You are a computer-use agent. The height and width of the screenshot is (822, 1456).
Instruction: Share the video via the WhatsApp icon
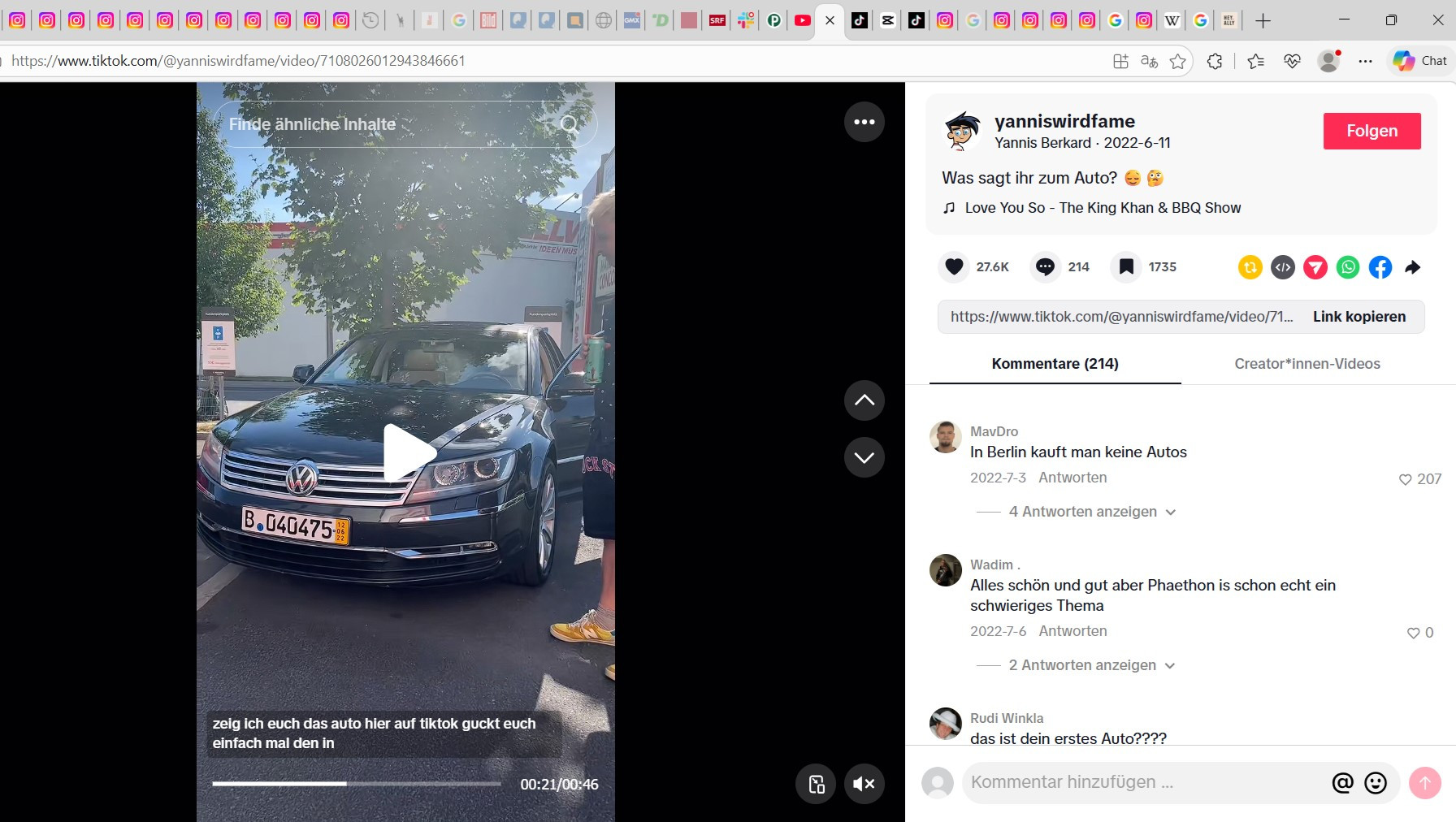click(1347, 267)
